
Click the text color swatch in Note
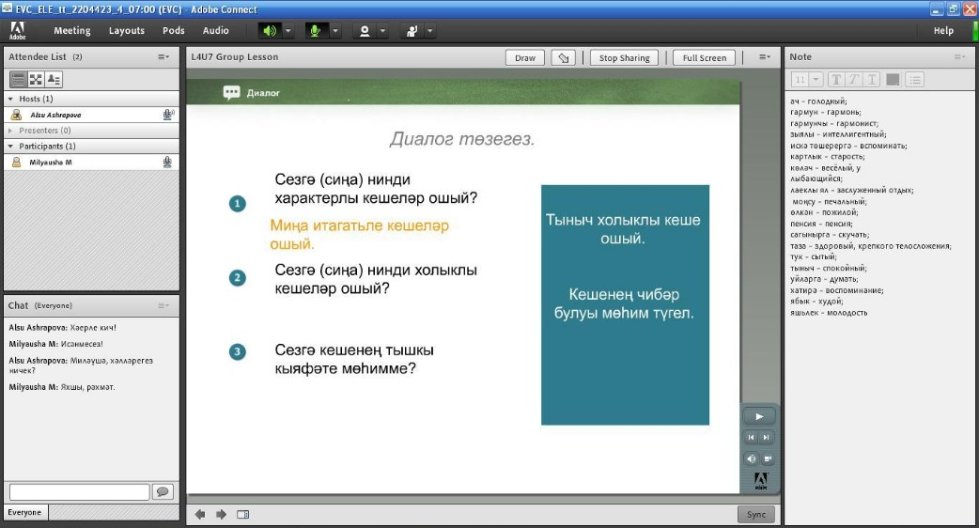[x=893, y=79]
